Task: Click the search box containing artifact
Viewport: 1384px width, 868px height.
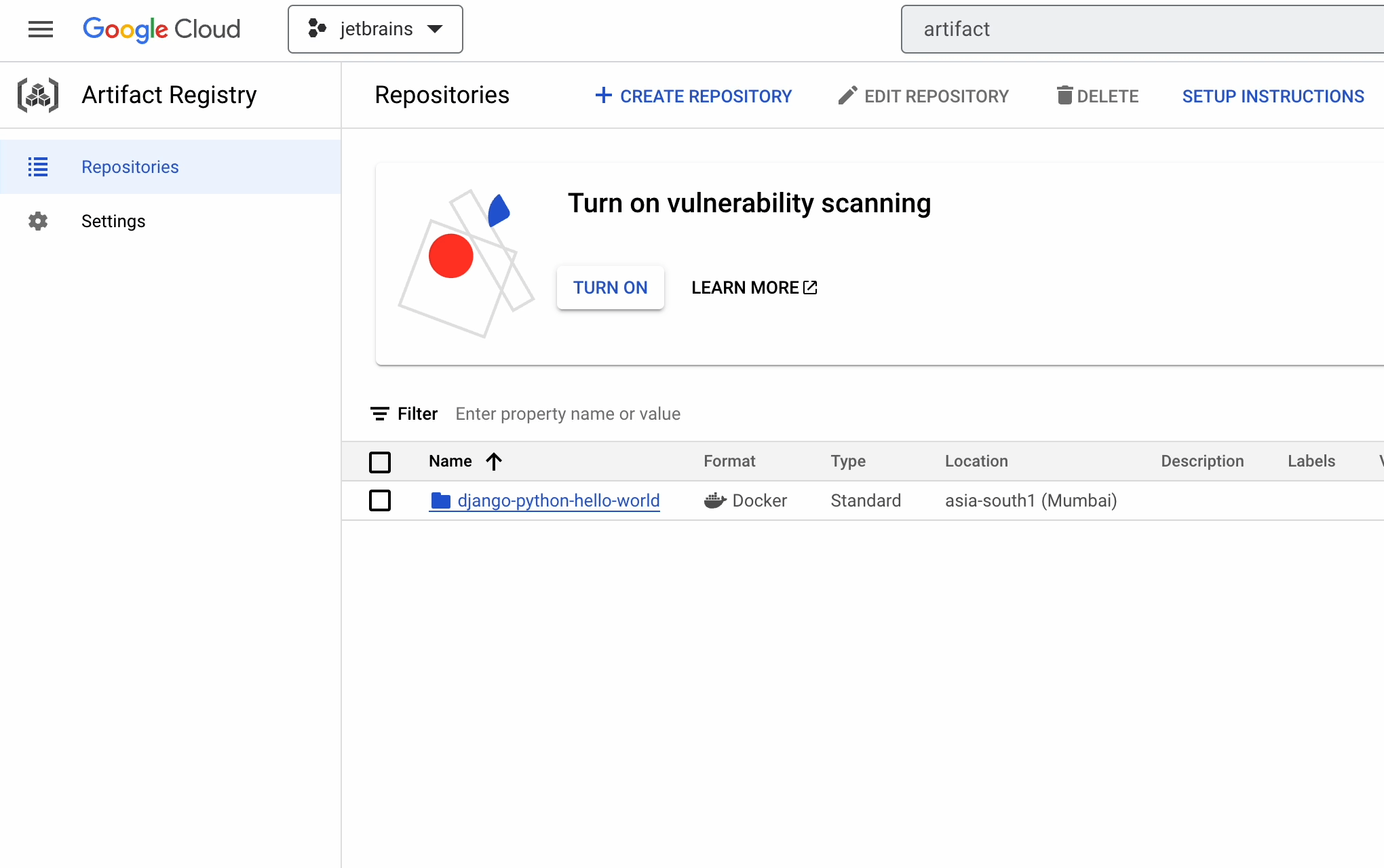Action: click(1140, 29)
